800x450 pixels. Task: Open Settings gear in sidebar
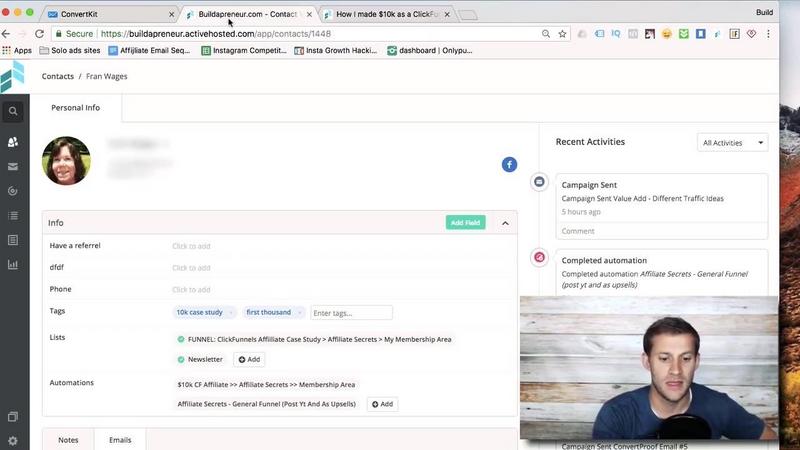point(13,440)
